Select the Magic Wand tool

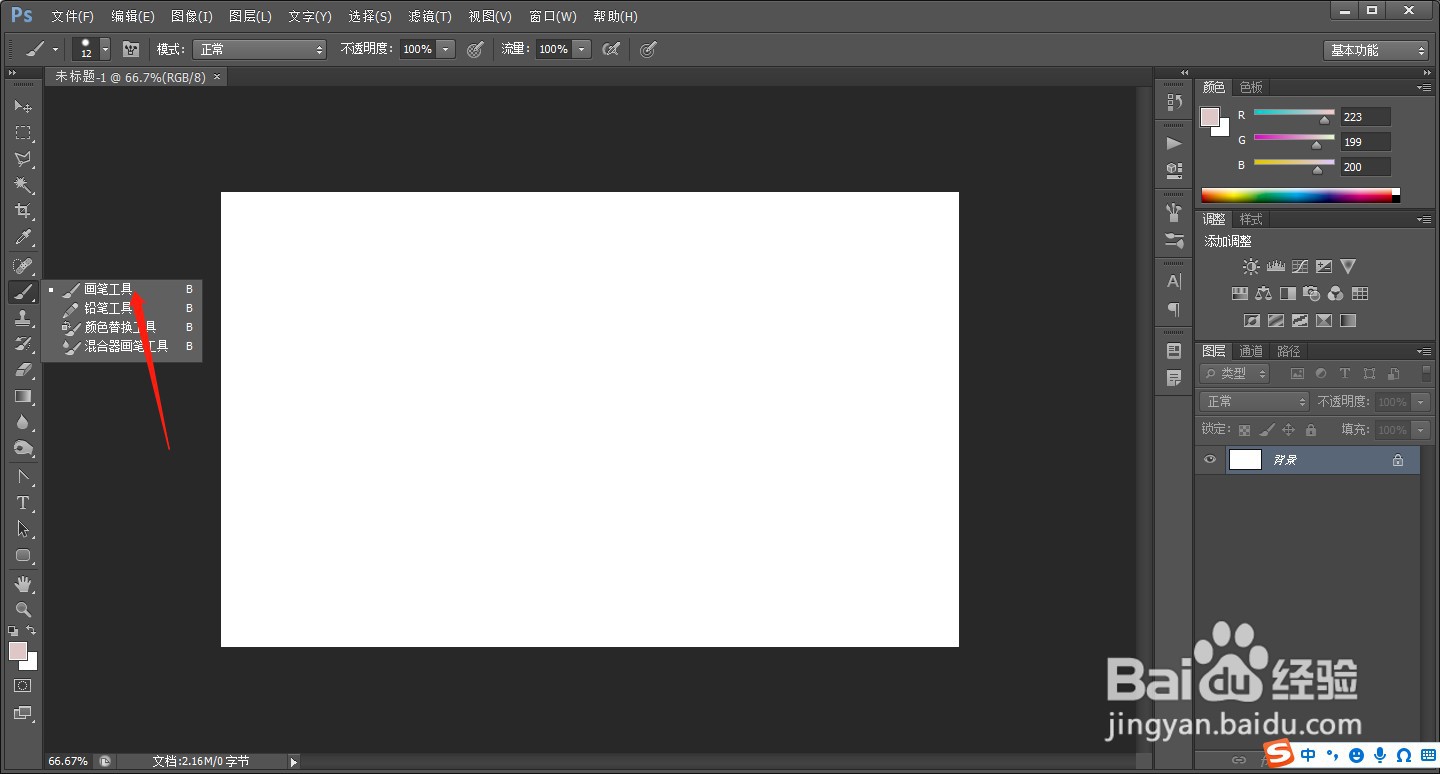point(23,185)
